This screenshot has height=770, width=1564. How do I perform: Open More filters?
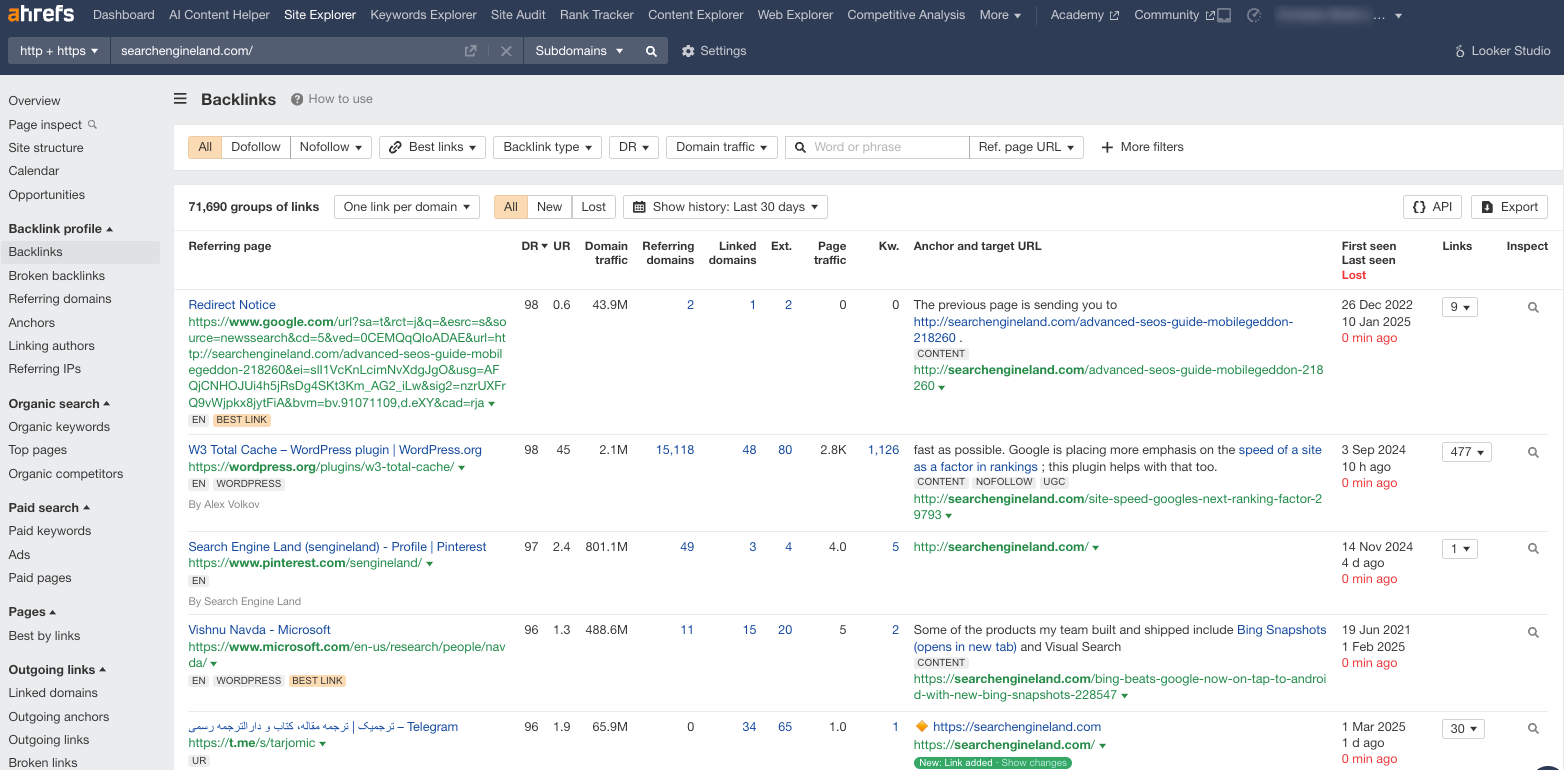click(x=1142, y=147)
